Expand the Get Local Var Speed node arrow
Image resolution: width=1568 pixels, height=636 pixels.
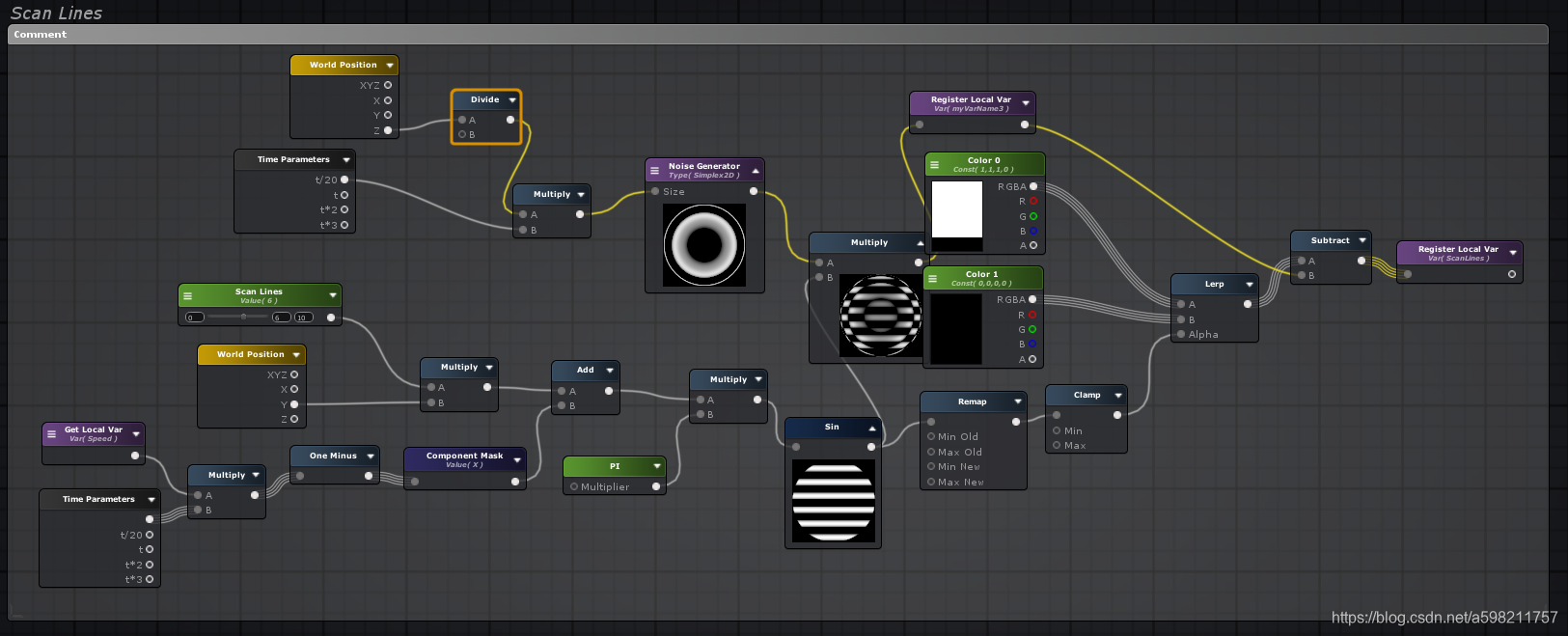136,434
